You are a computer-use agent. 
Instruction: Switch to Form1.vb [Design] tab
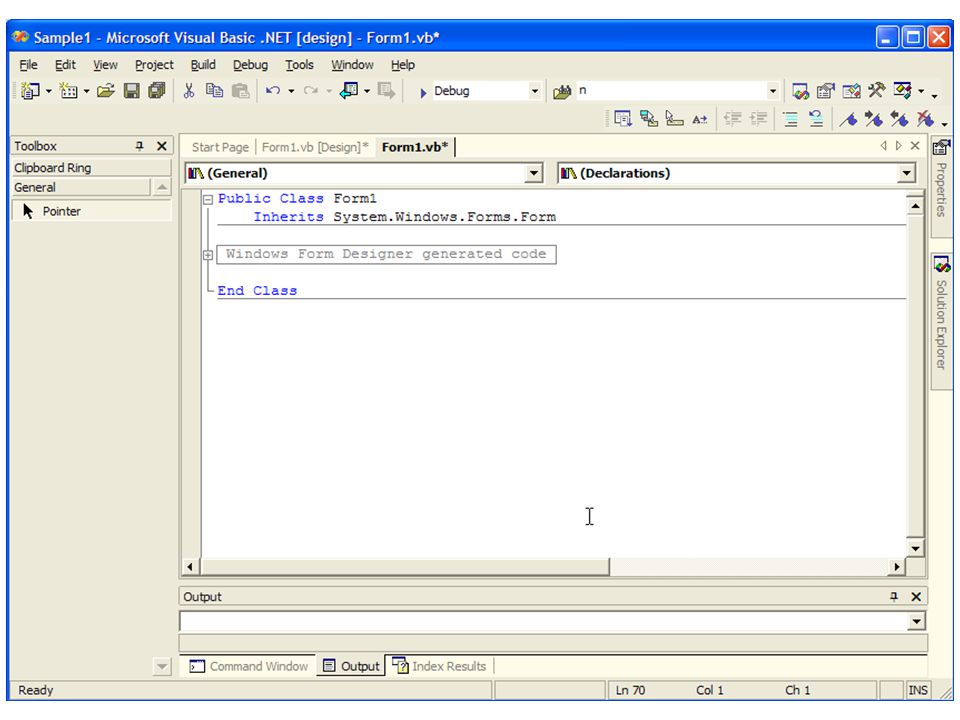tap(315, 147)
